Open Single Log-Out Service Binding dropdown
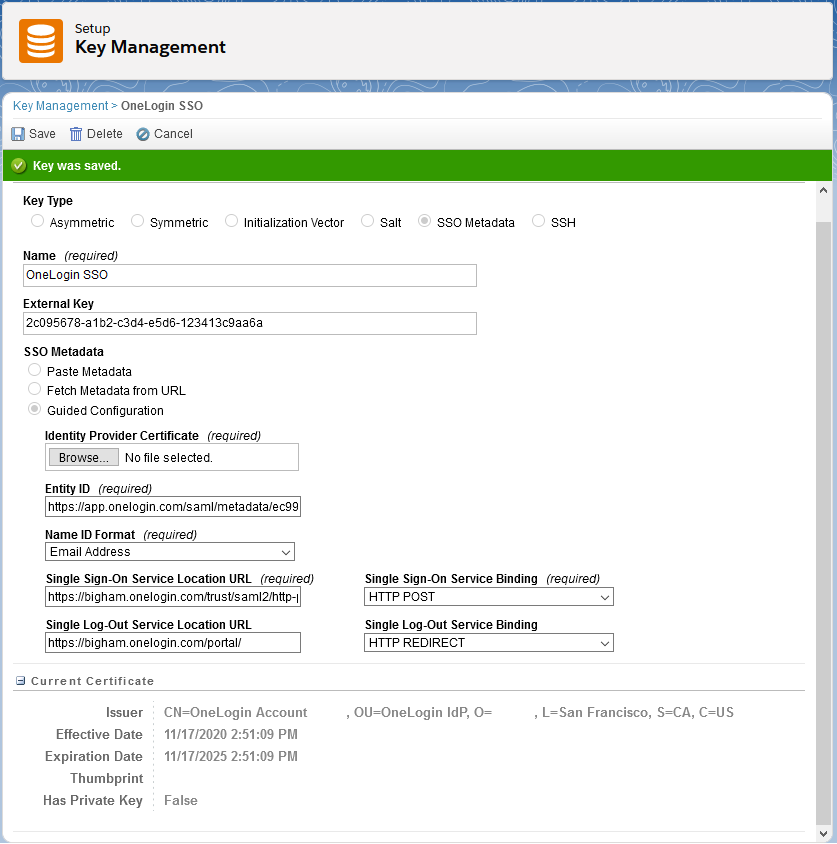 click(489, 643)
